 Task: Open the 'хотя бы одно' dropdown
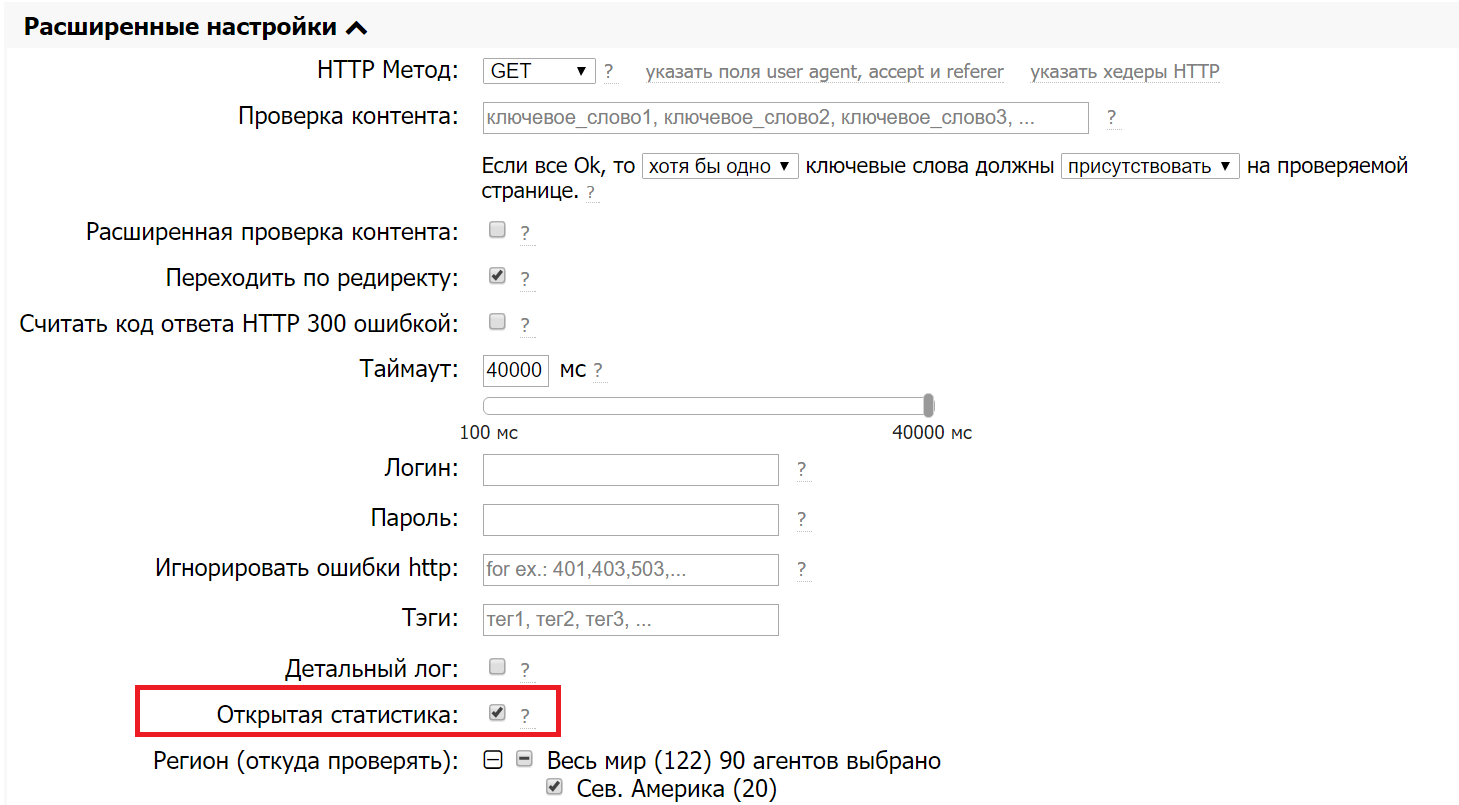(720, 165)
